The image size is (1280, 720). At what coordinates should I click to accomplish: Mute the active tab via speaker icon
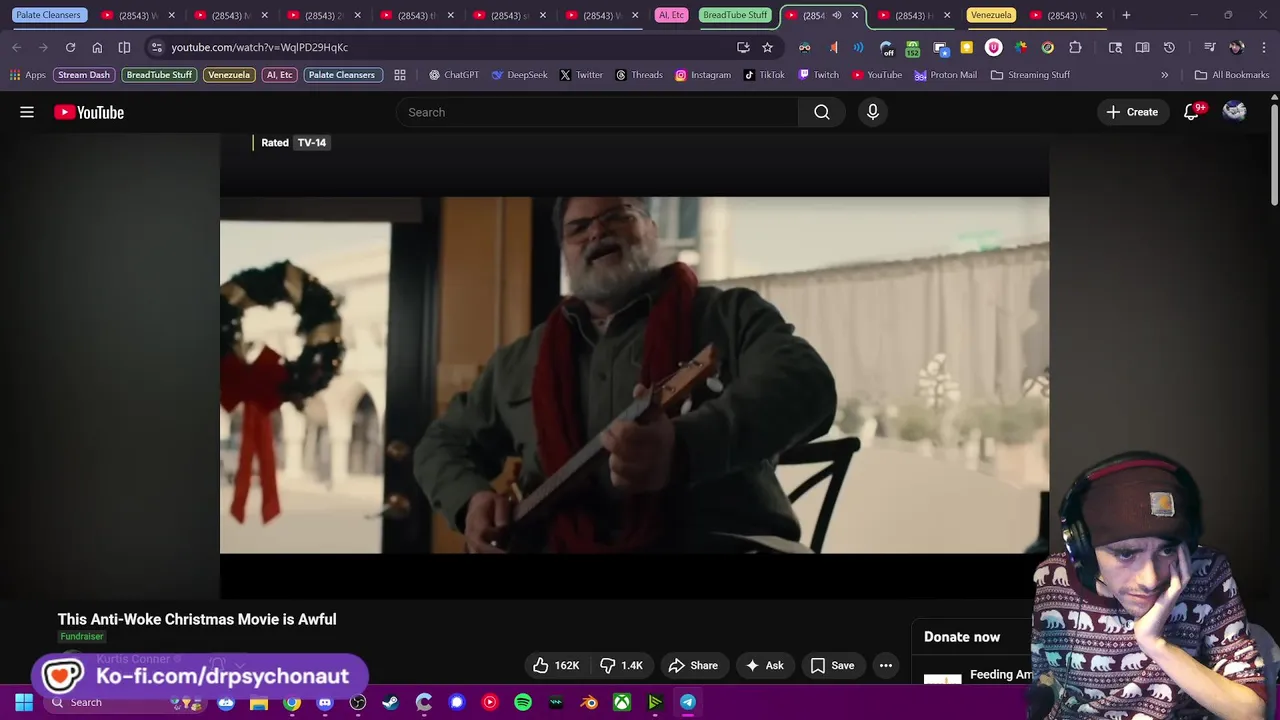coord(837,15)
